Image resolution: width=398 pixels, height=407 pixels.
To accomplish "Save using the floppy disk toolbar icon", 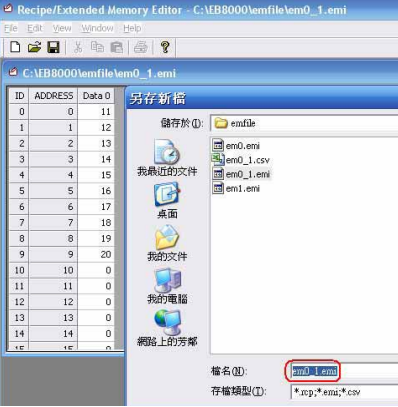I will coord(53,47).
